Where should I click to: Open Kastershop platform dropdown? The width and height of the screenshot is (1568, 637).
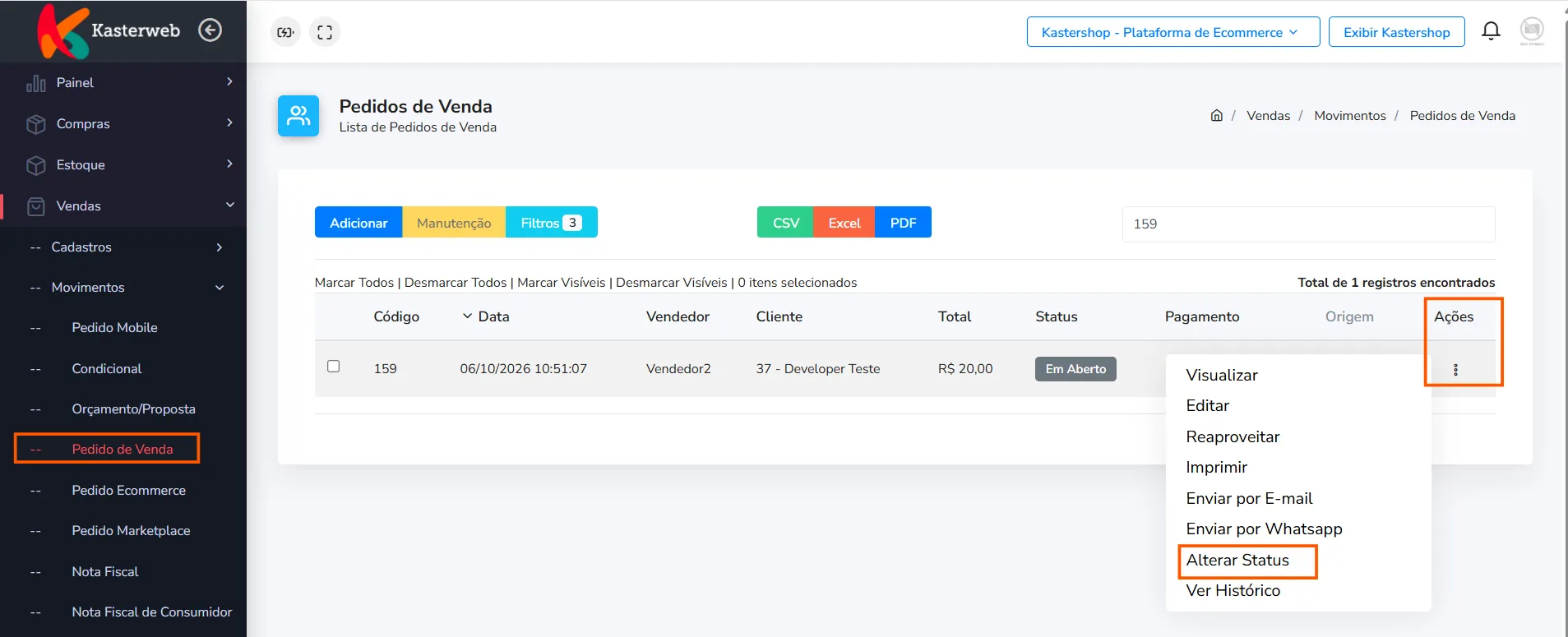tap(1173, 32)
